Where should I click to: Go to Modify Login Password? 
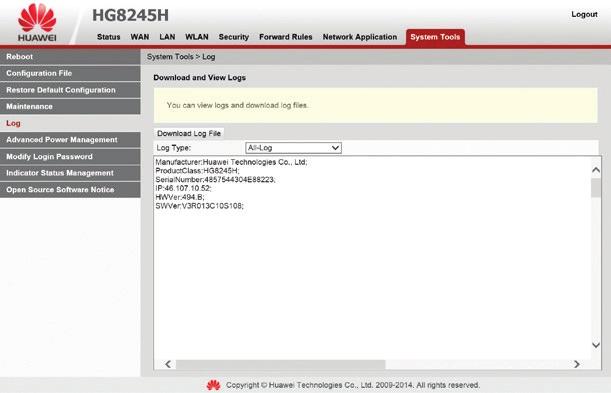pos(70,157)
